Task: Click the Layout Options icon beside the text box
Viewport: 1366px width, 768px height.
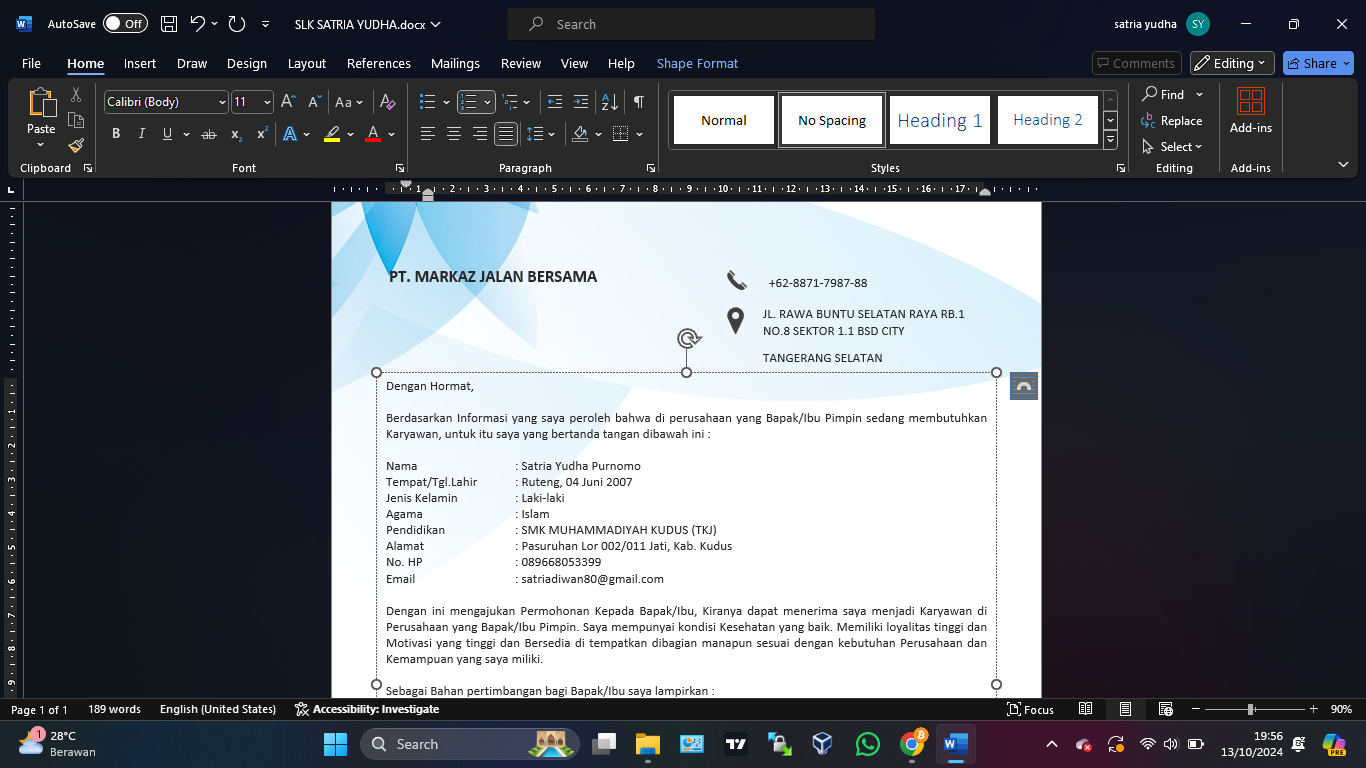Action: (x=1024, y=386)
